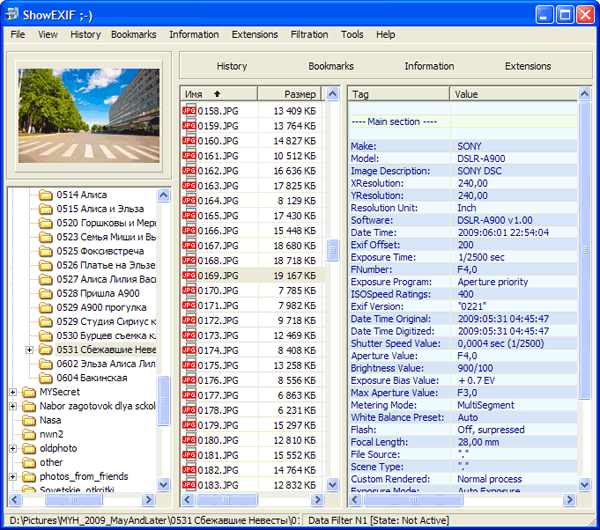This screenshot has width=600, height=530.
Task: Open the Filtration menu
Action: click(x=309, y=34)
